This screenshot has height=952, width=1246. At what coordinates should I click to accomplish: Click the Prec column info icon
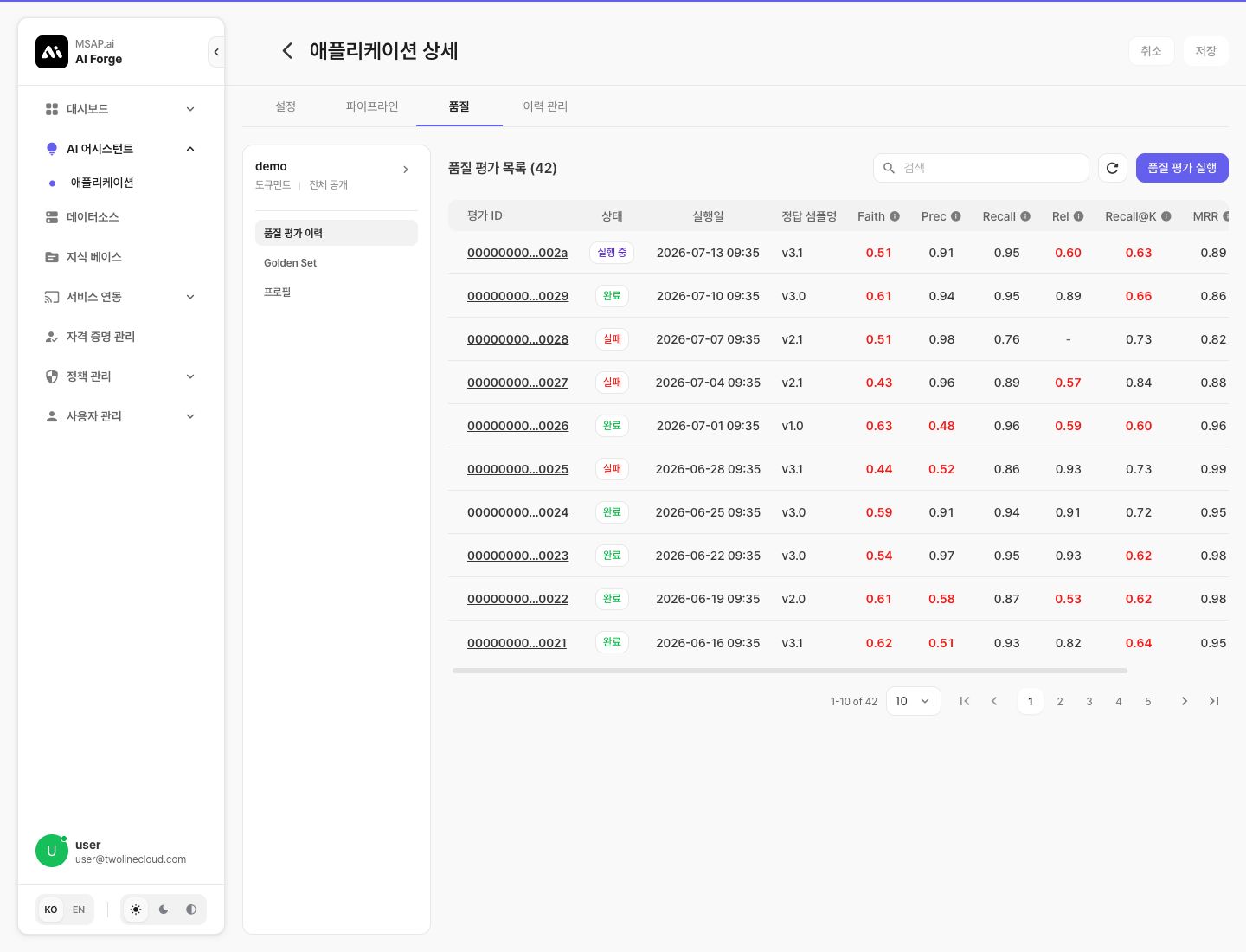pos(956,216)
